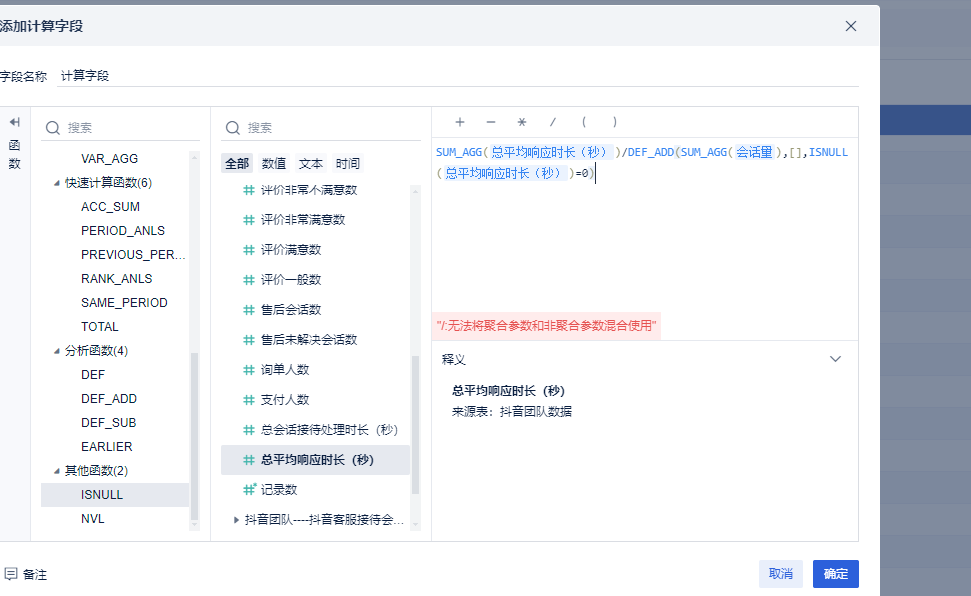971x596 pixels.
Task: Insert the left parenthesis
Action: pyautogui.click(x=584, y=122)
